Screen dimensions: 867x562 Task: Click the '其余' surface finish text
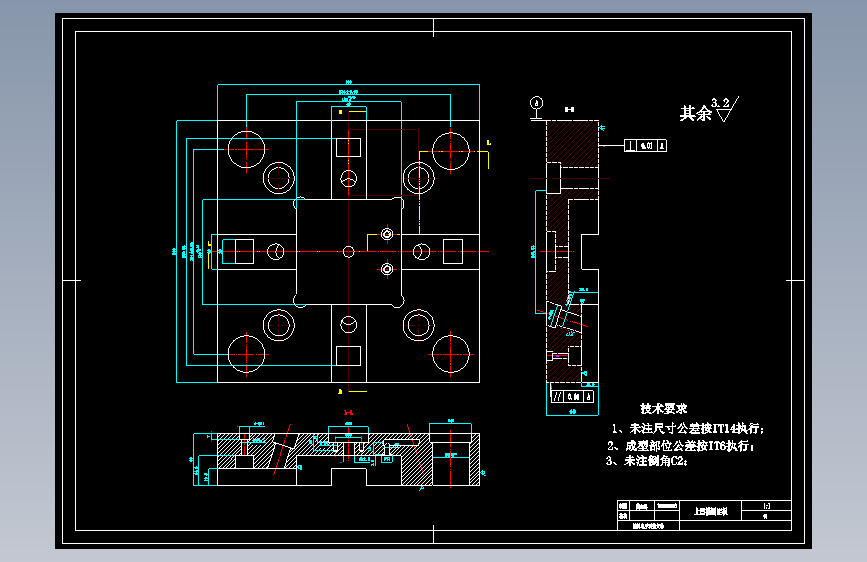tap(696, 113)
